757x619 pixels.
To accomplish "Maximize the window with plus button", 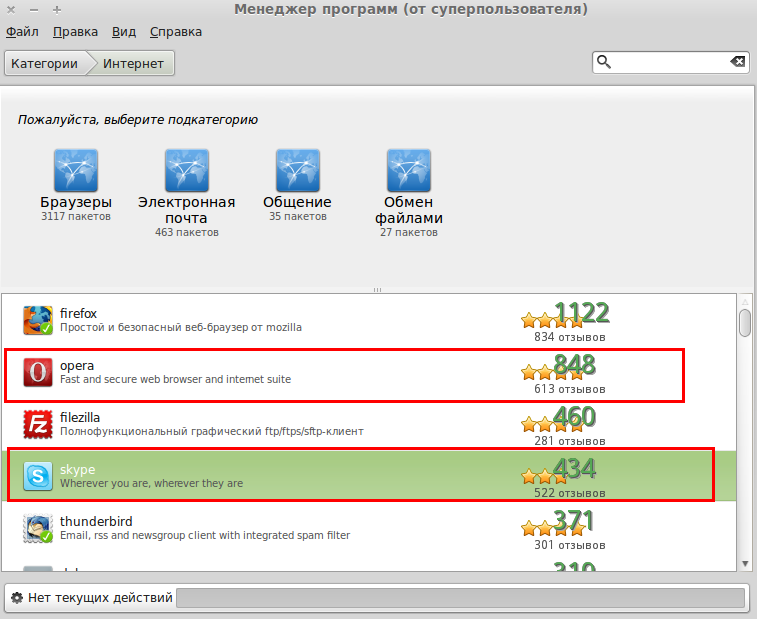I will coord(56,10).
